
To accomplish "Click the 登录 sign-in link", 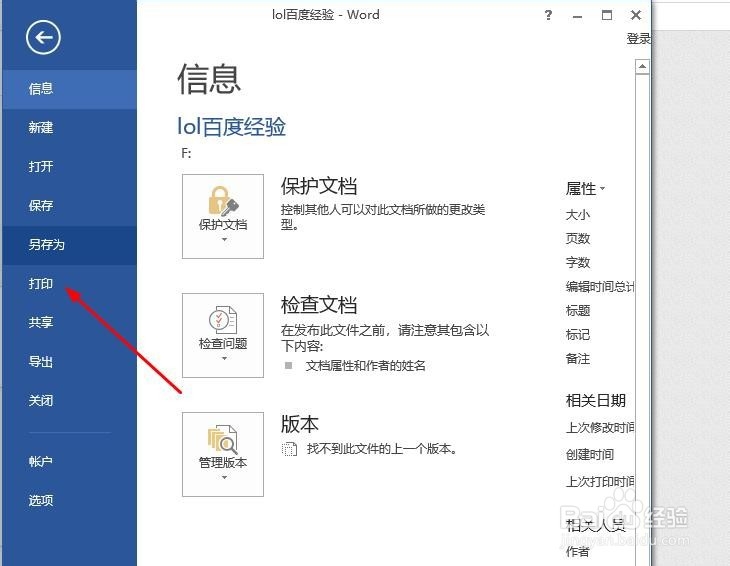I will (638, 39).
